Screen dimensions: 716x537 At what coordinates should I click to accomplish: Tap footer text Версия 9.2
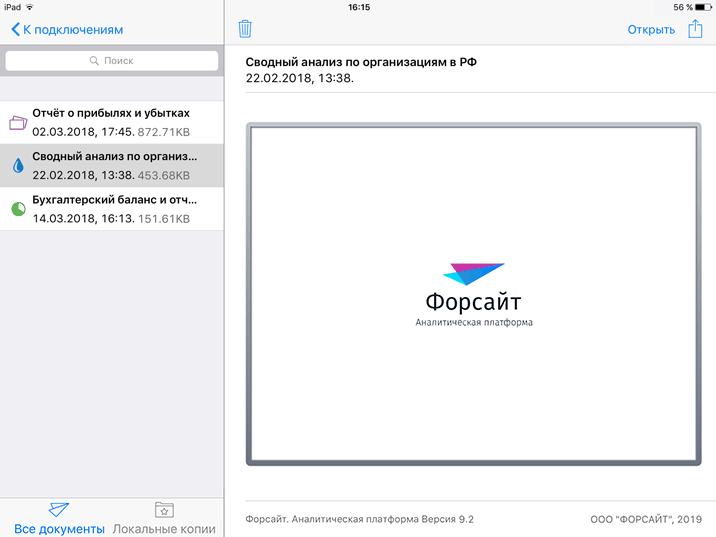448,519
